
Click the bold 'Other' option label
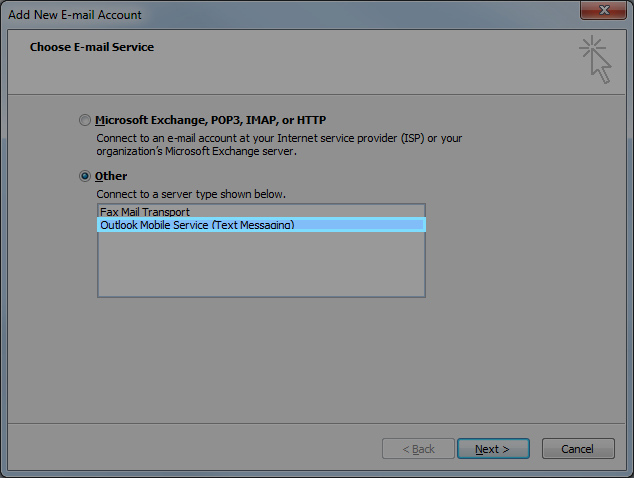111,176
